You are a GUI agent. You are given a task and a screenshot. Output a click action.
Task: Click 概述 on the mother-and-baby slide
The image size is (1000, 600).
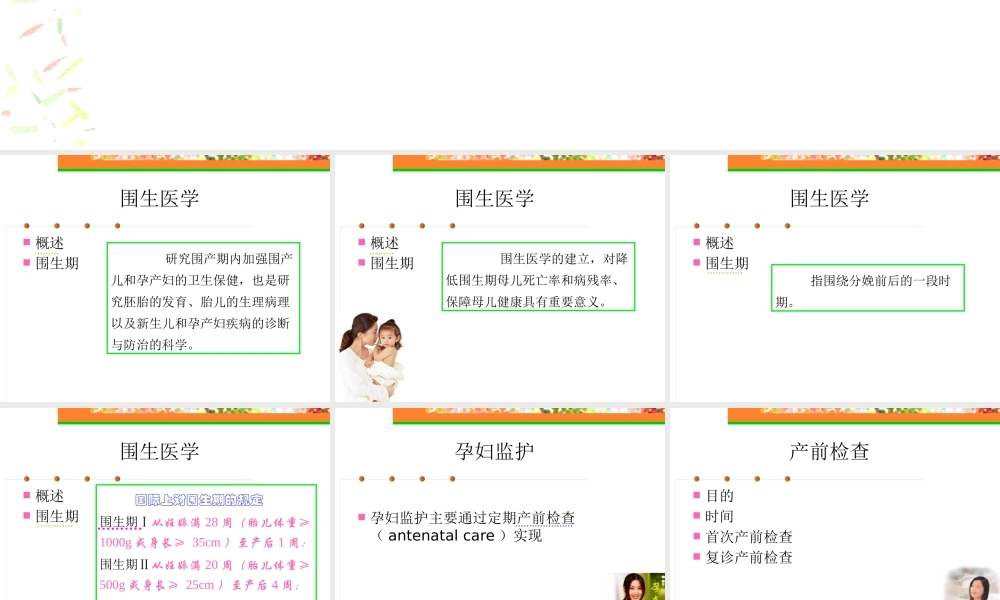(x=385, y=243)
